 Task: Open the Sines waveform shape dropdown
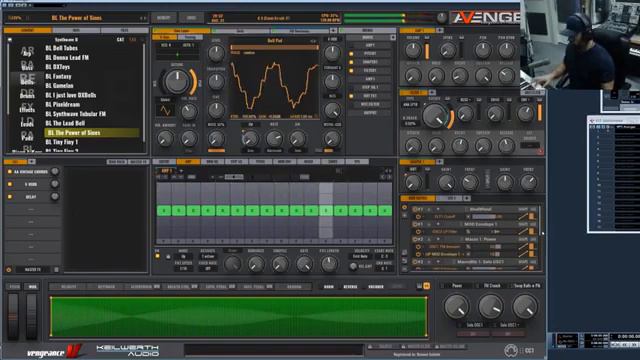coord(165,100)
